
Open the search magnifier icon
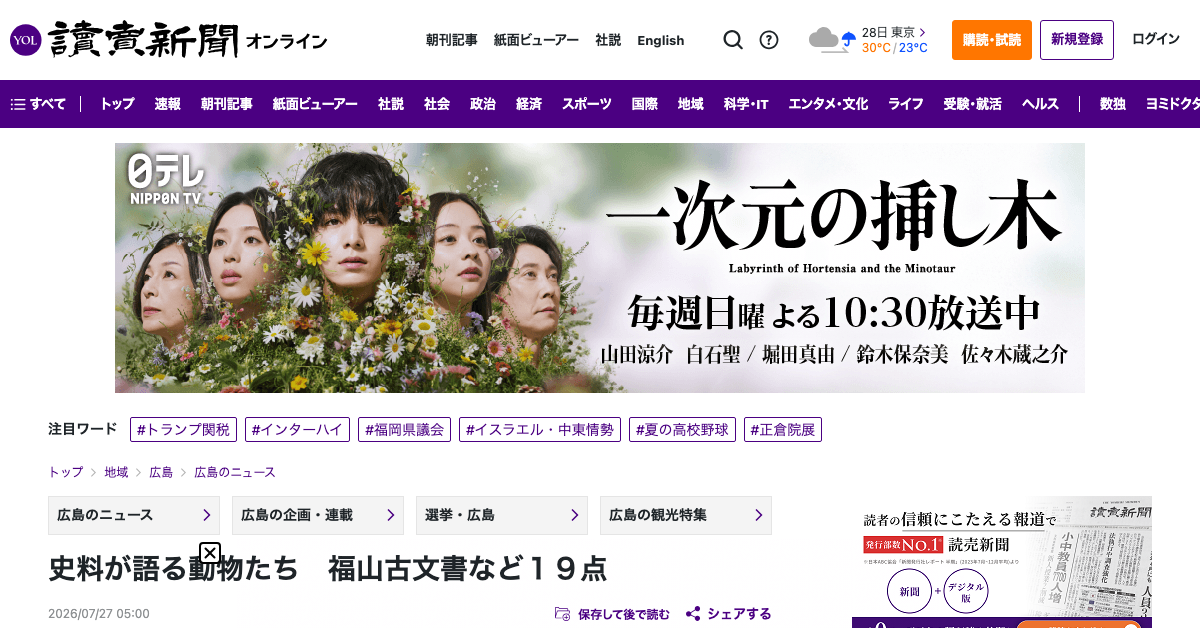click(733, 40)
